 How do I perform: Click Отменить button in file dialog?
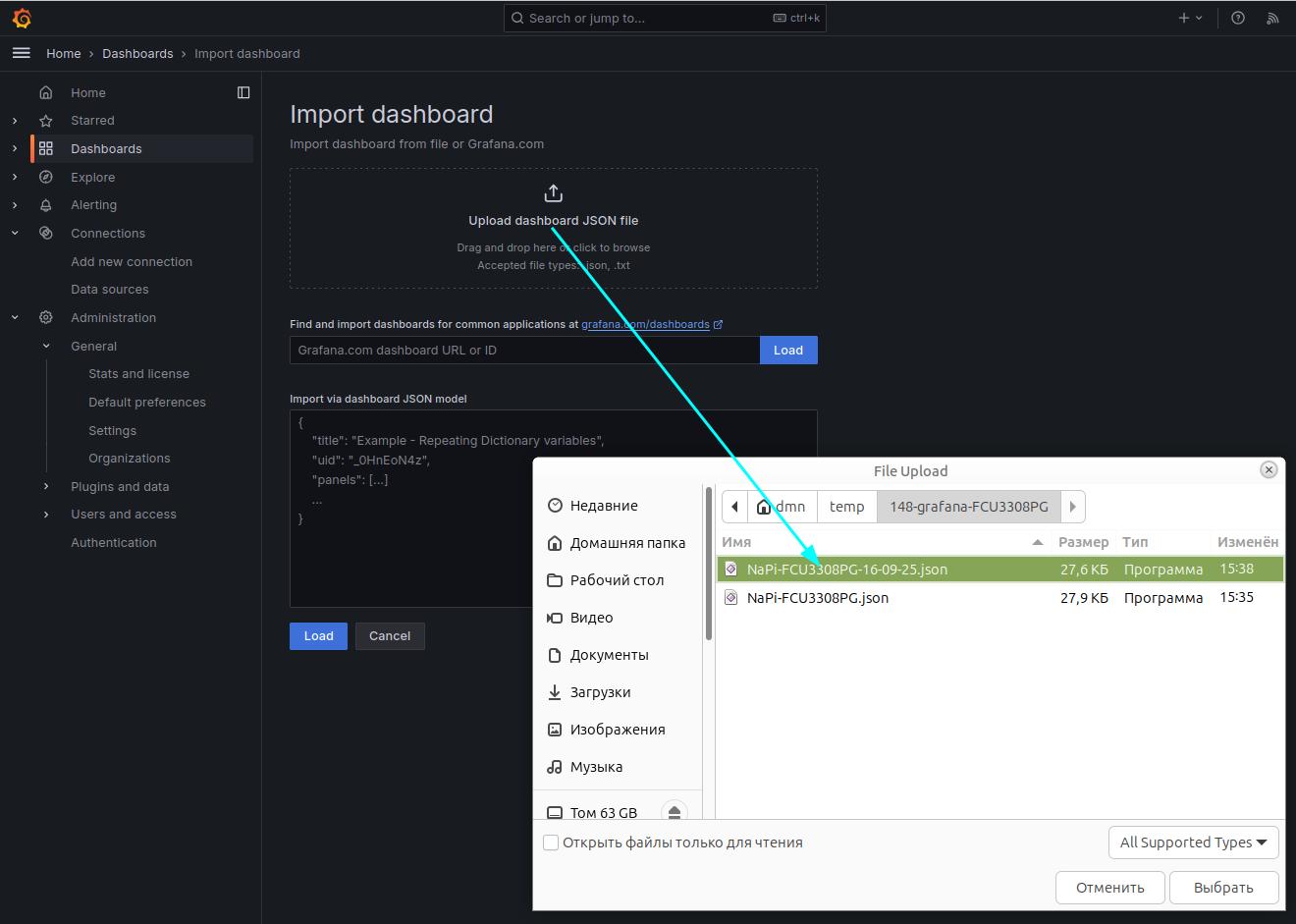[x=1110, y=888]
